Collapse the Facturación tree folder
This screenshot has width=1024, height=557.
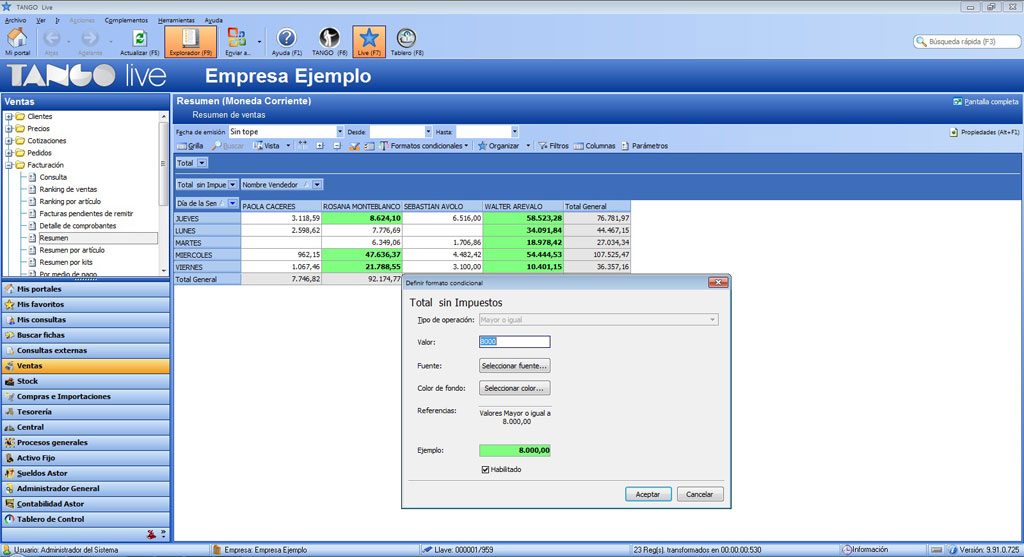click(9, 165)
